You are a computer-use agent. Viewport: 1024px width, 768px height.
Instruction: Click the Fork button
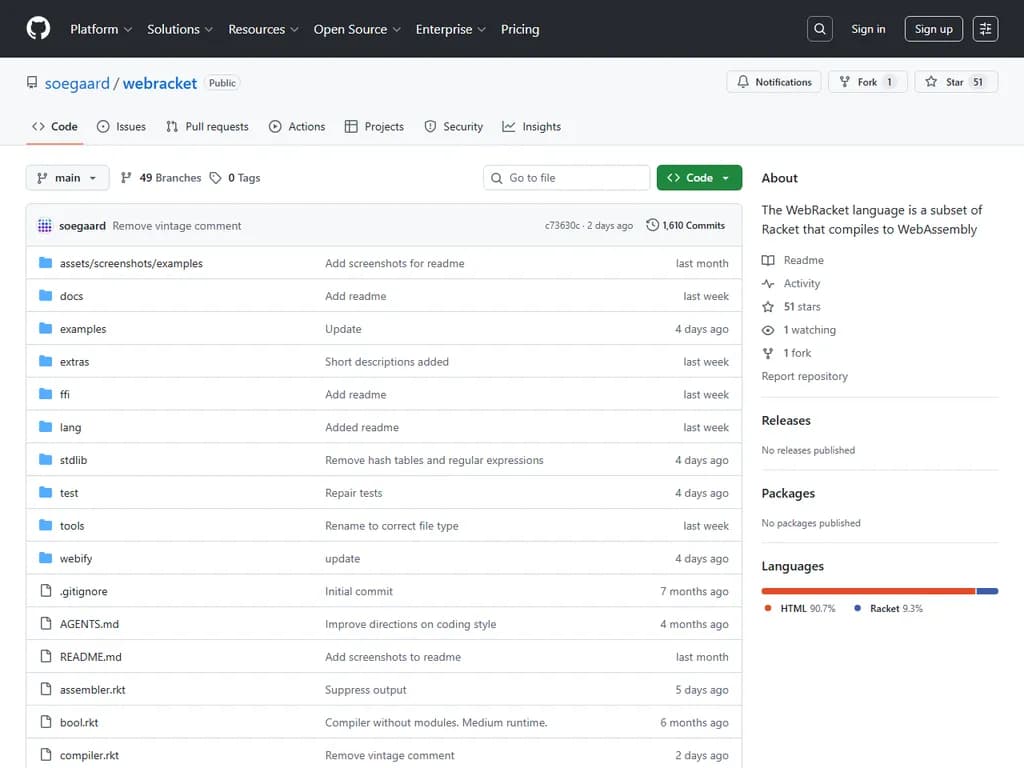(866, 82)
